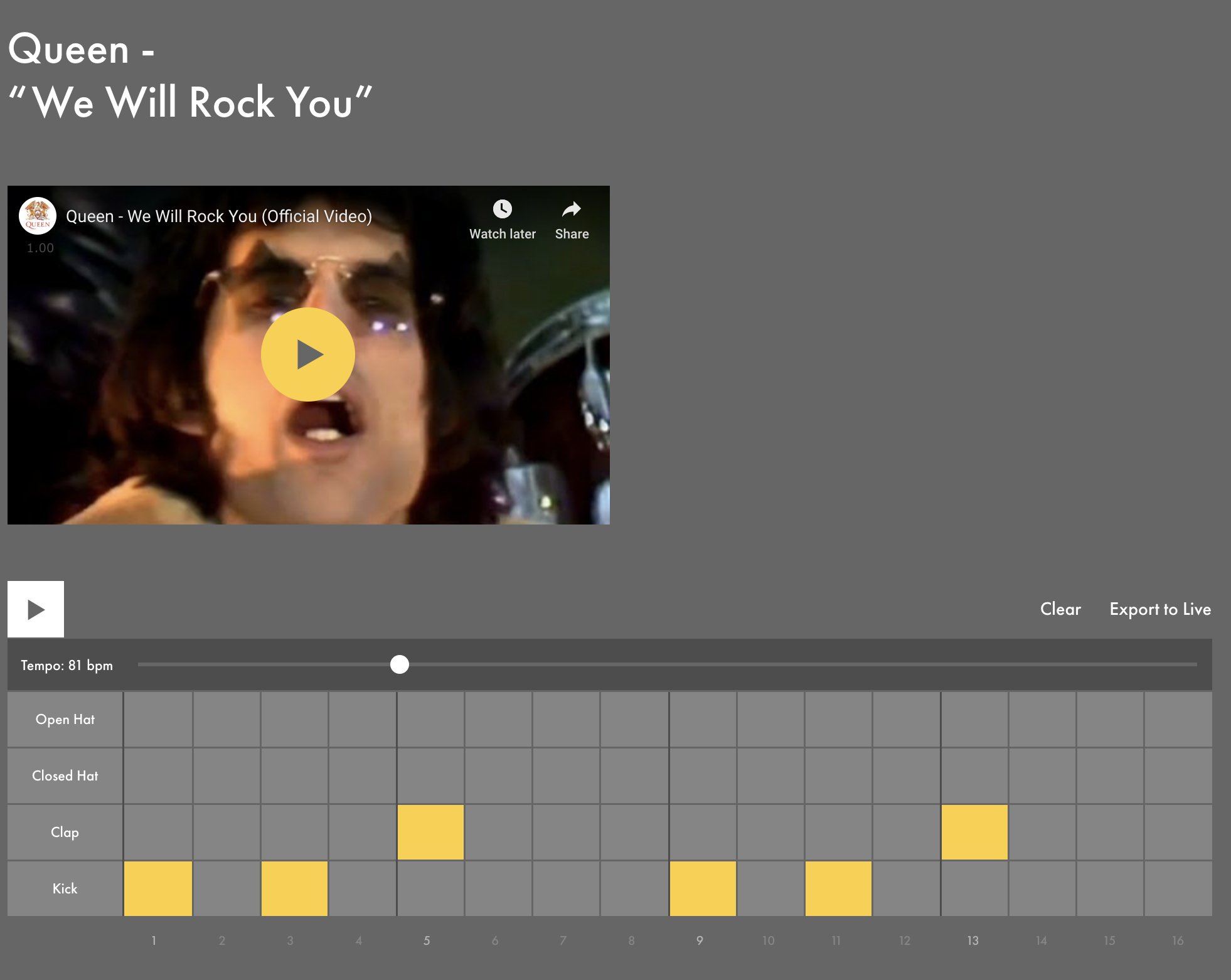Turn off the Kick on step 9
Image resolution: width=1231 pixels, height=980 pixels.
click(703, 888)
